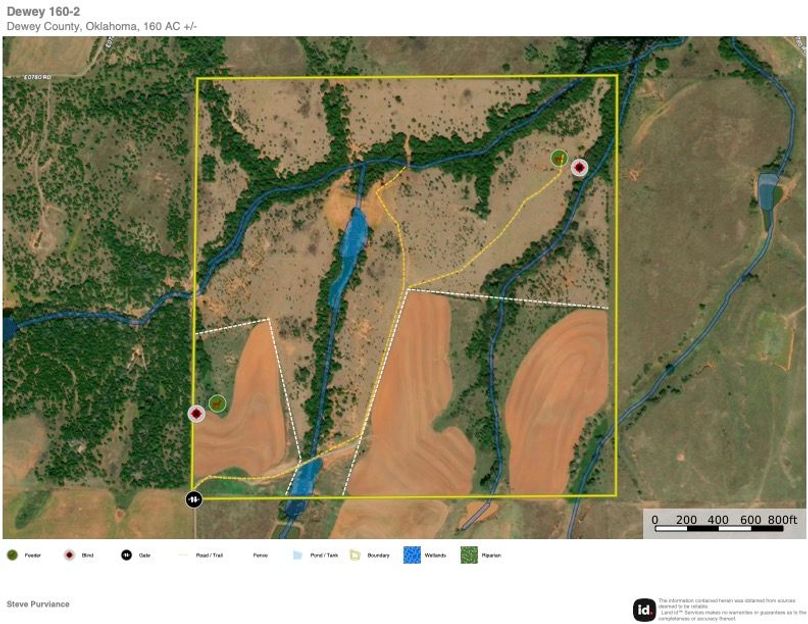Click the feeder marker in the northeast corner
Image resolution: width=808 pixels, height=624 pixels.
[559, 158]
